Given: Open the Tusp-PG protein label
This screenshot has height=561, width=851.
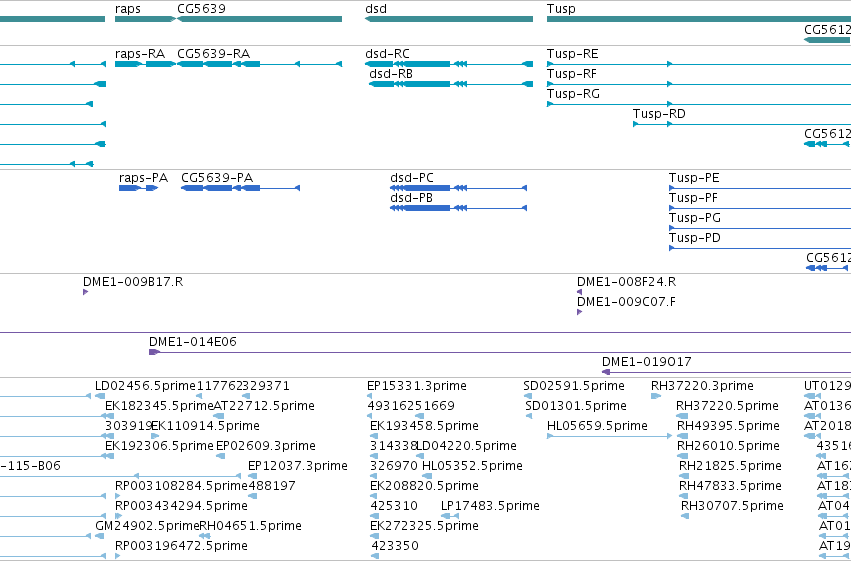Looking at the screenshot, I should click(695, 218).
